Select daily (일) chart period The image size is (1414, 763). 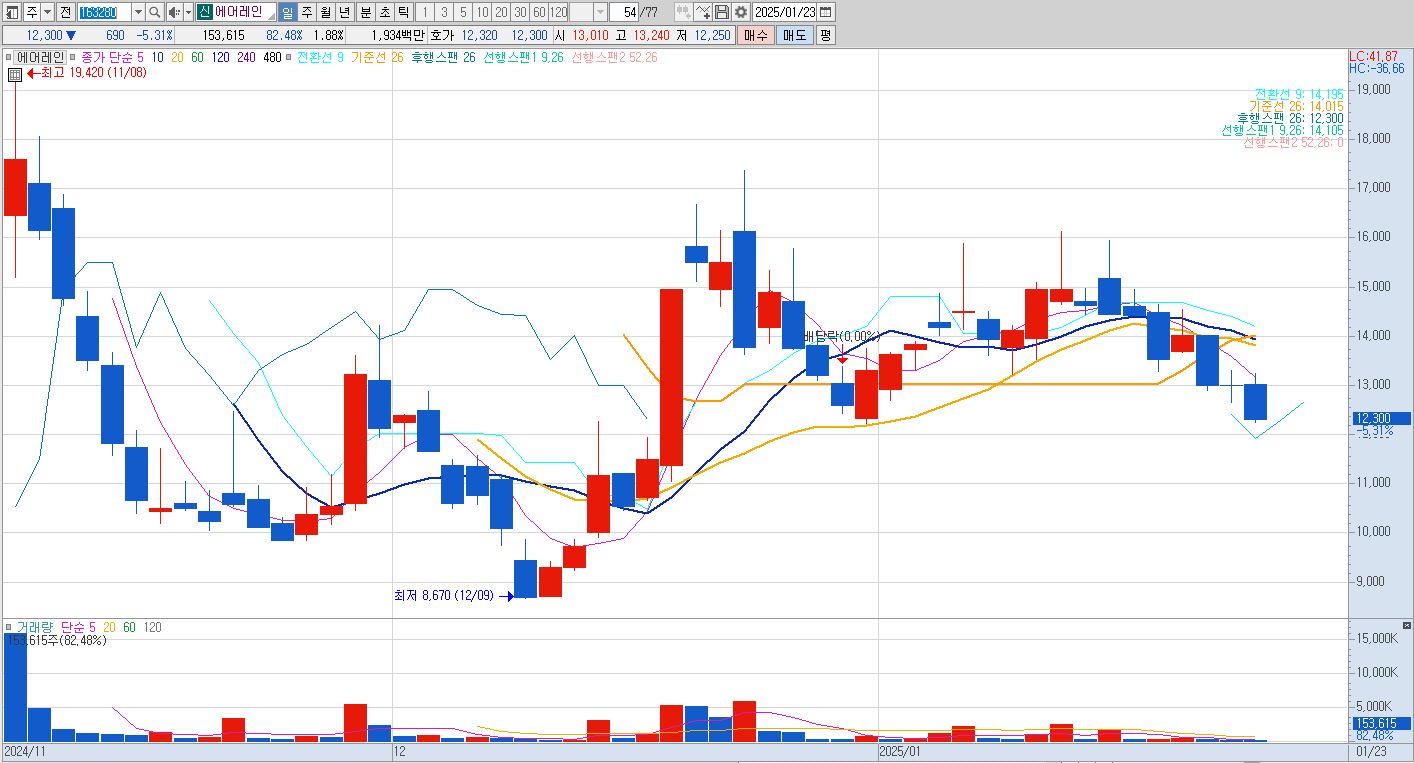287,12
